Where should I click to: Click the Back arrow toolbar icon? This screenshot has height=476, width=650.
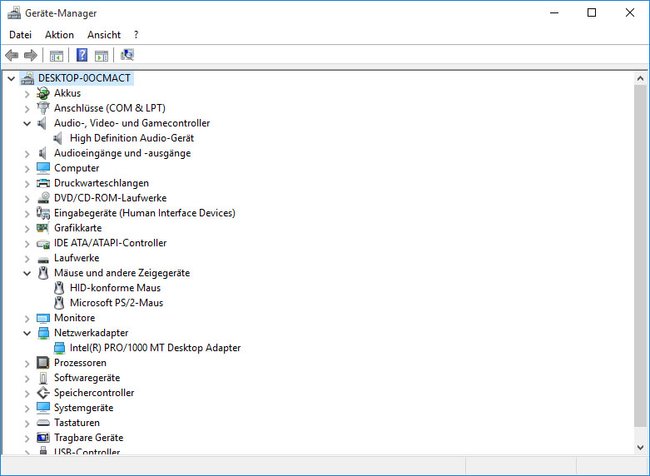coord(12,55)
